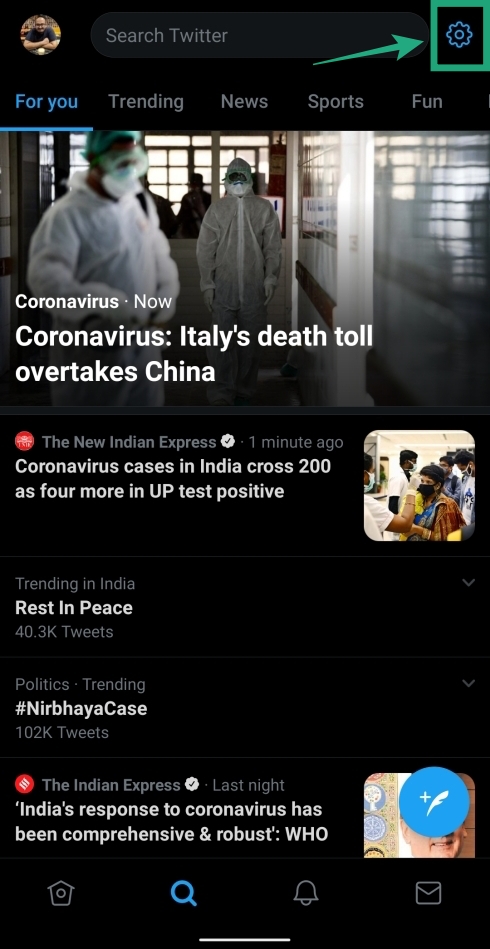Open the Messages envelope icon
The width and height of the screenshot is (490, 949).
click(428, 893)
